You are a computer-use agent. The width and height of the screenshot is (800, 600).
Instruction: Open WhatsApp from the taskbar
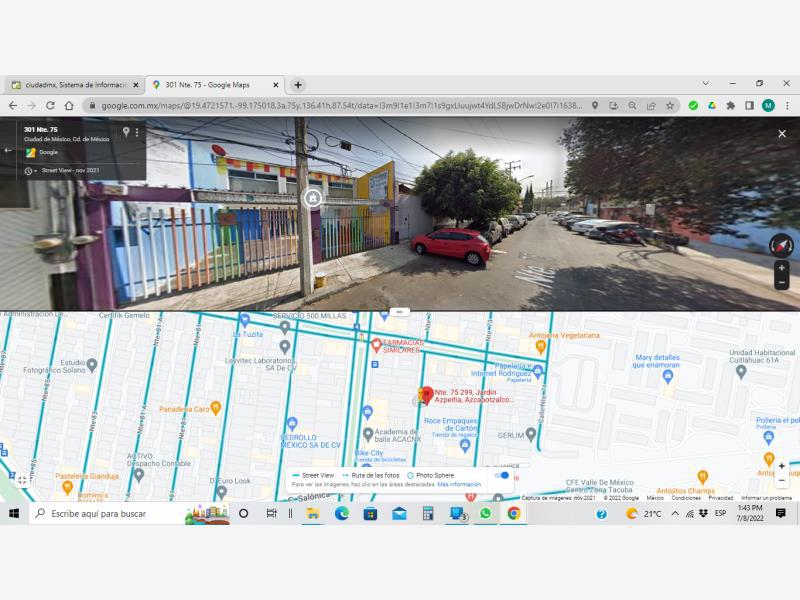click(x=485, y=514)
